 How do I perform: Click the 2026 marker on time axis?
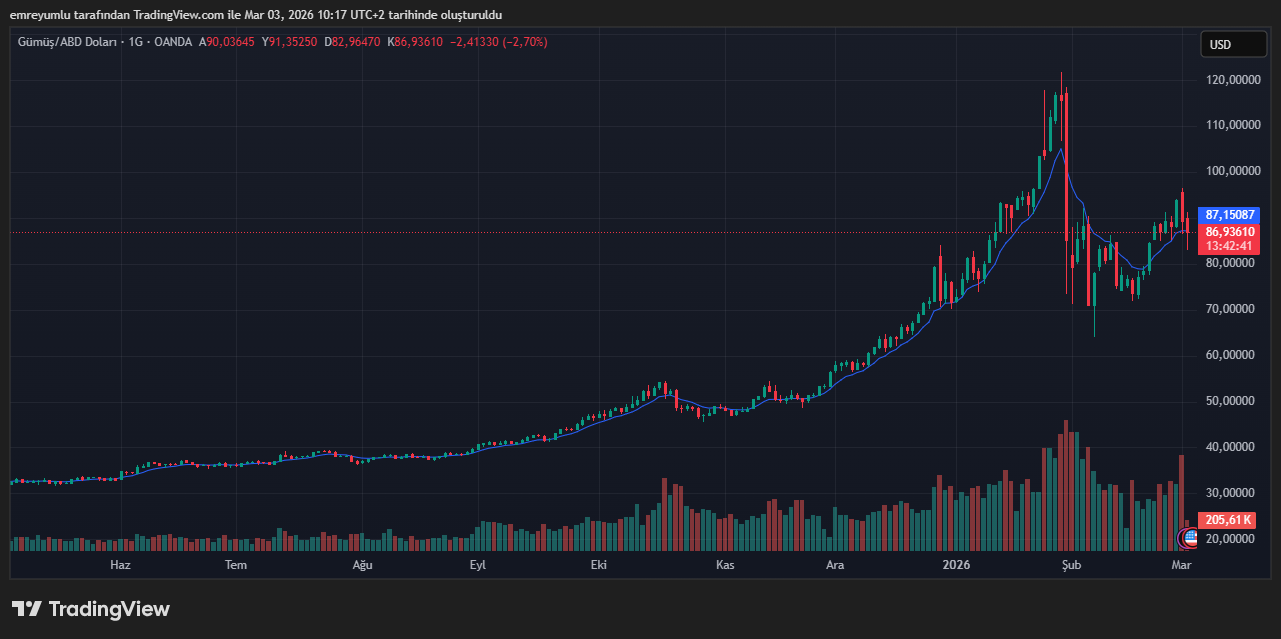click(957, 565)
